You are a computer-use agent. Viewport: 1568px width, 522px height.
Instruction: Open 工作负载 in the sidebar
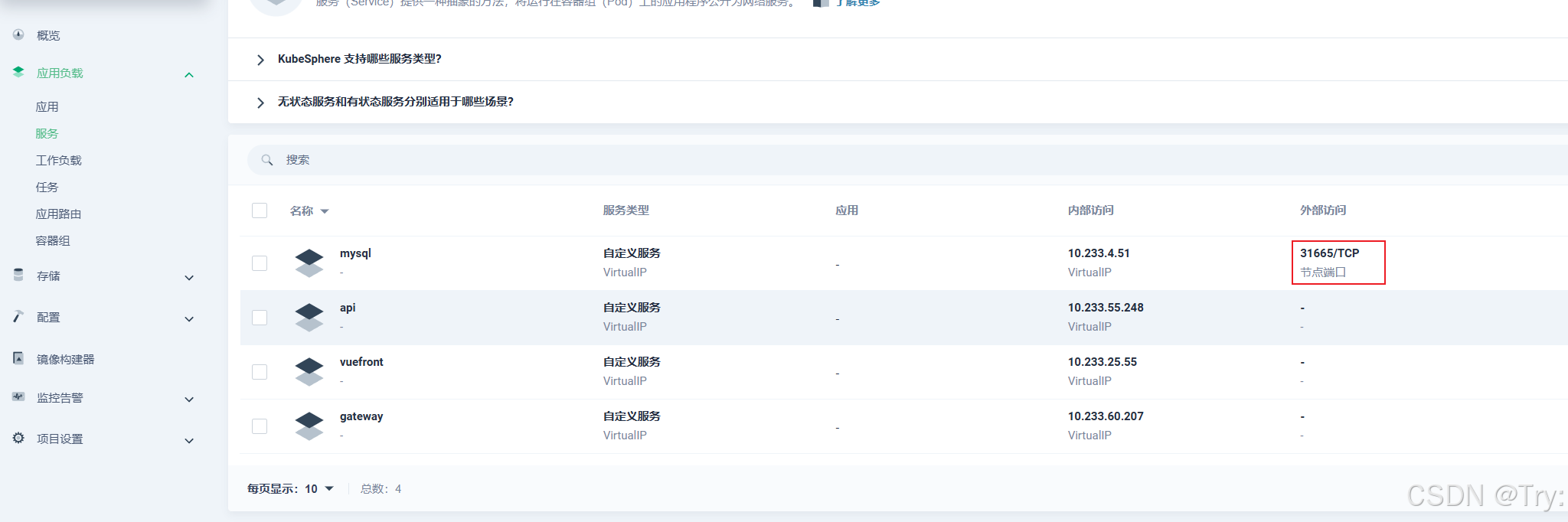pyautogui.click(x=58, y=160)
